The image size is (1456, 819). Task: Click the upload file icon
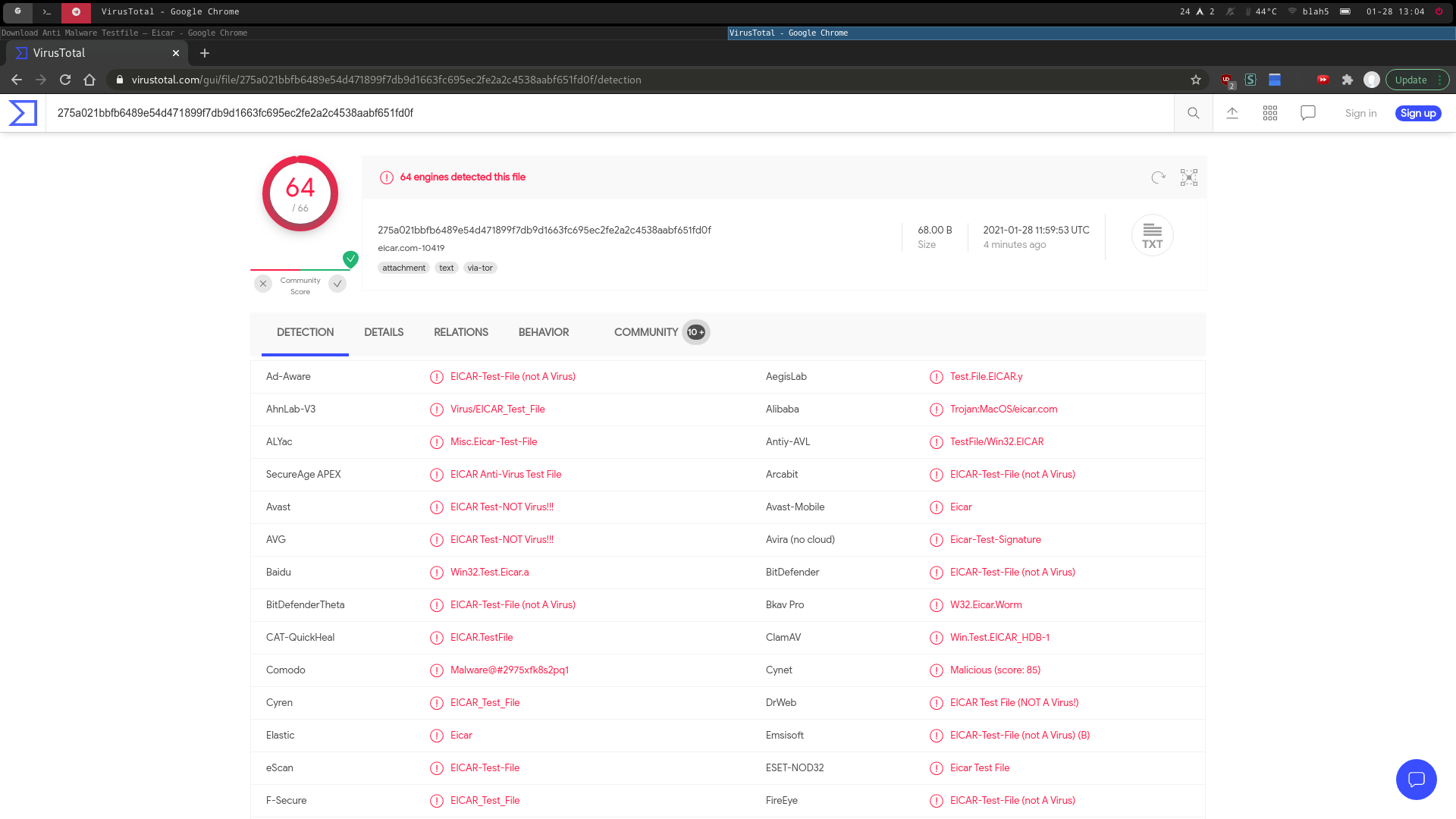pos(1232,113)
